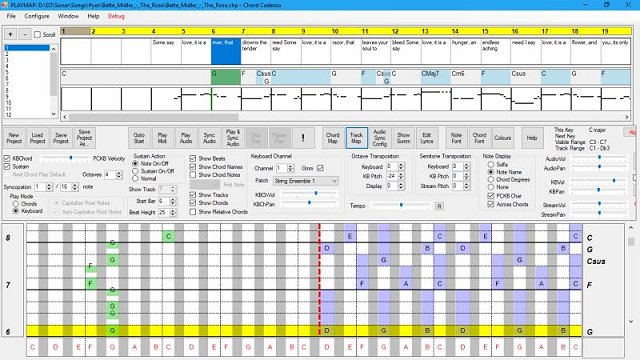Open the Debug menu
This screenshot has height=360, width=640.
click(x=116, y=16)
